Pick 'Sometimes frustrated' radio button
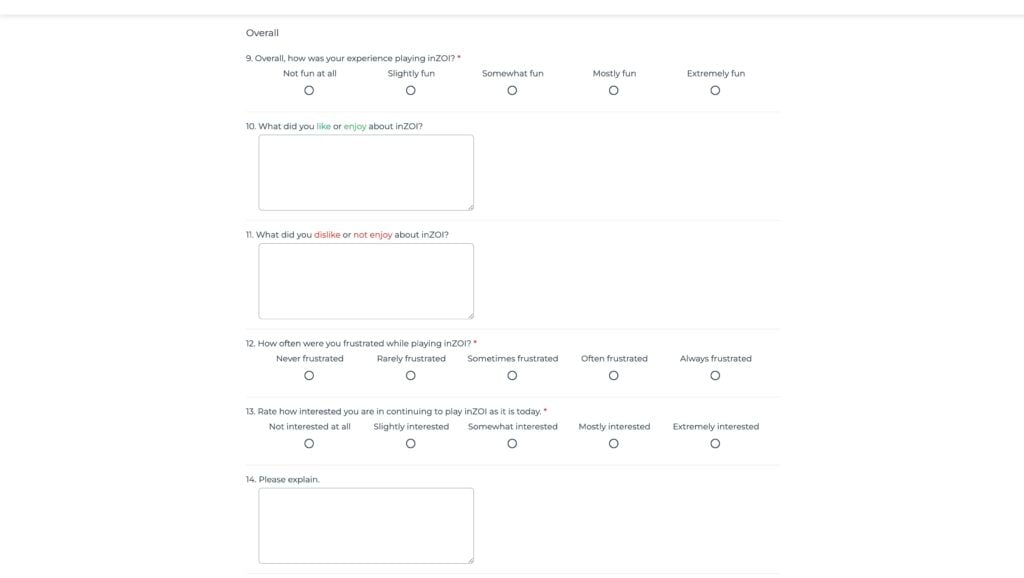 pyautogui.click(x=512, y=376)
